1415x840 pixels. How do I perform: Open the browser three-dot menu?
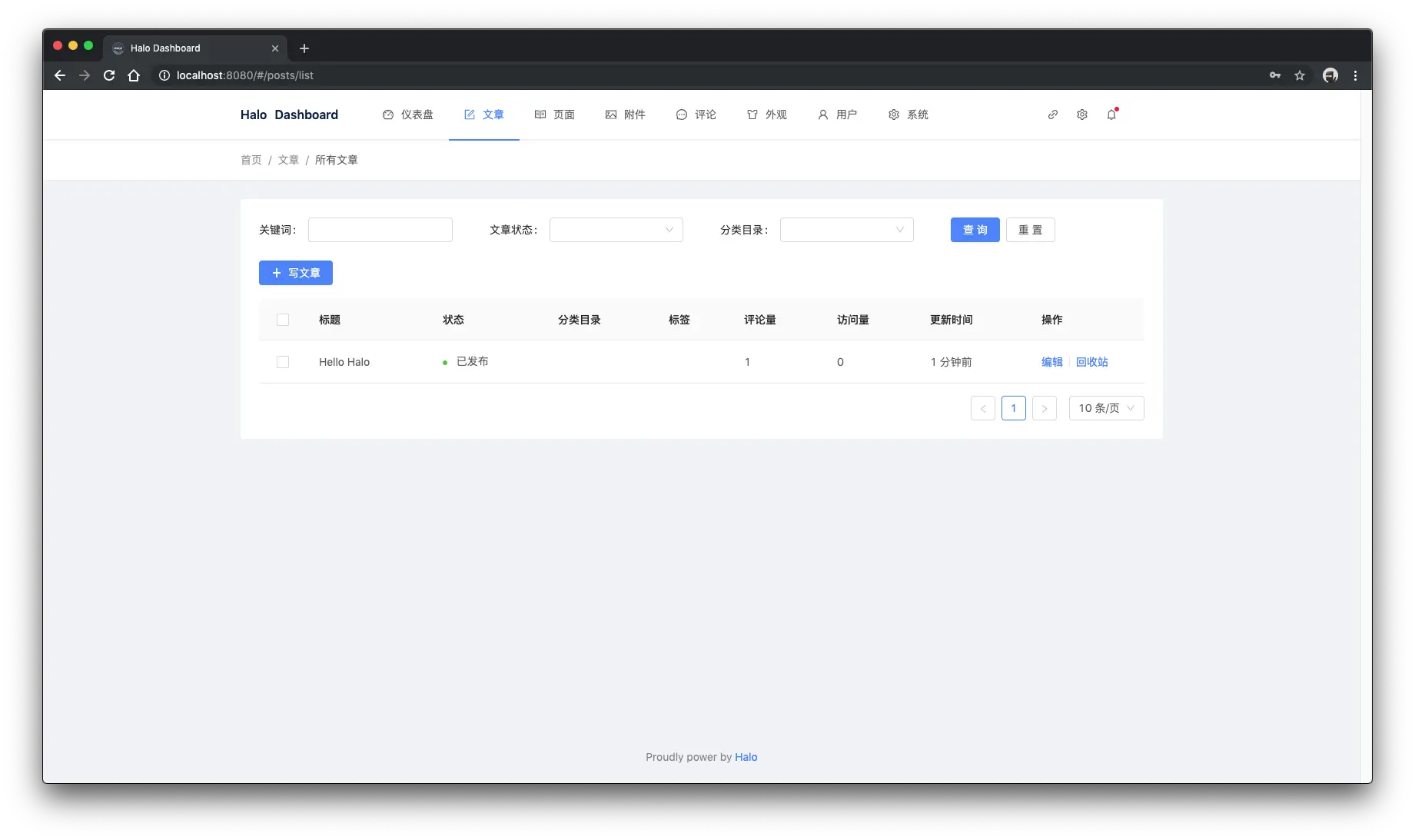point(1355,75)
